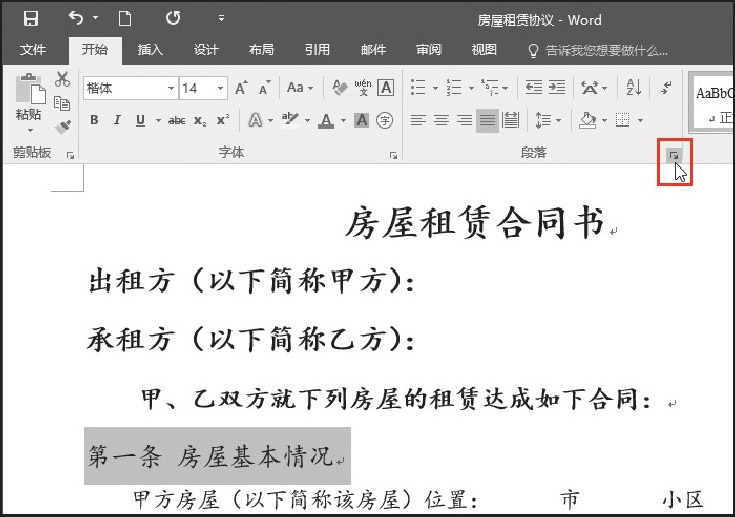Click the Enclosed Character (字) icon
Viewport: 735px width, 517px height.
coord(385,121)
